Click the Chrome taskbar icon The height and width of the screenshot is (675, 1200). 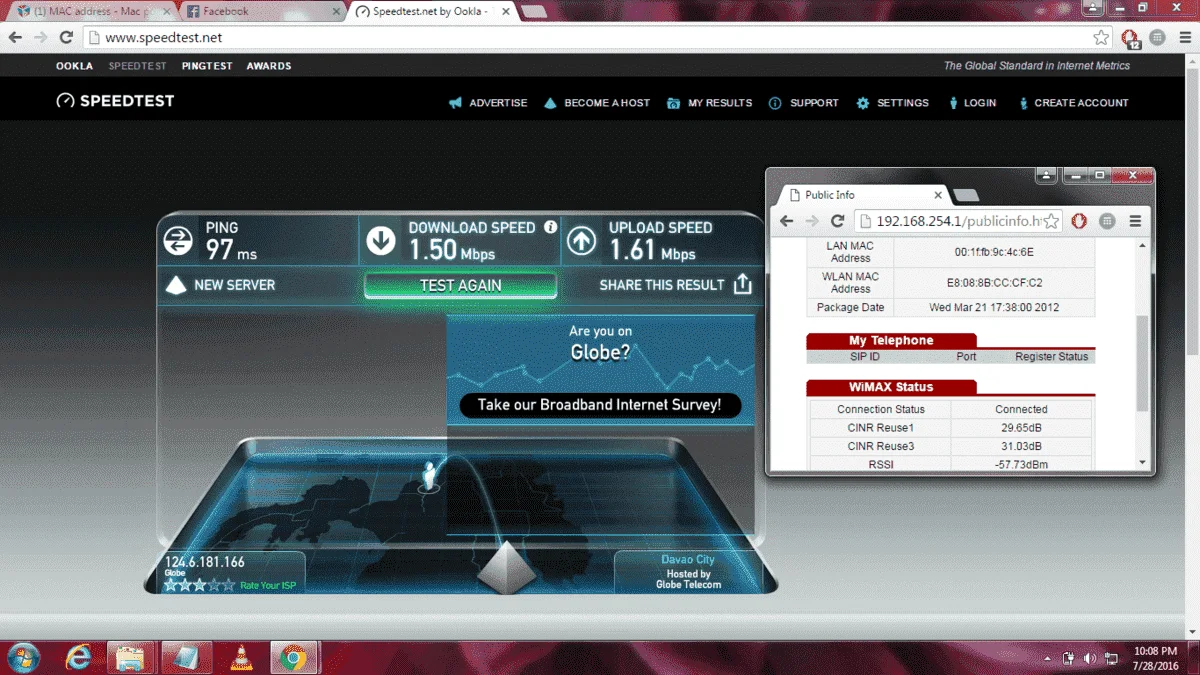(292, 657)
